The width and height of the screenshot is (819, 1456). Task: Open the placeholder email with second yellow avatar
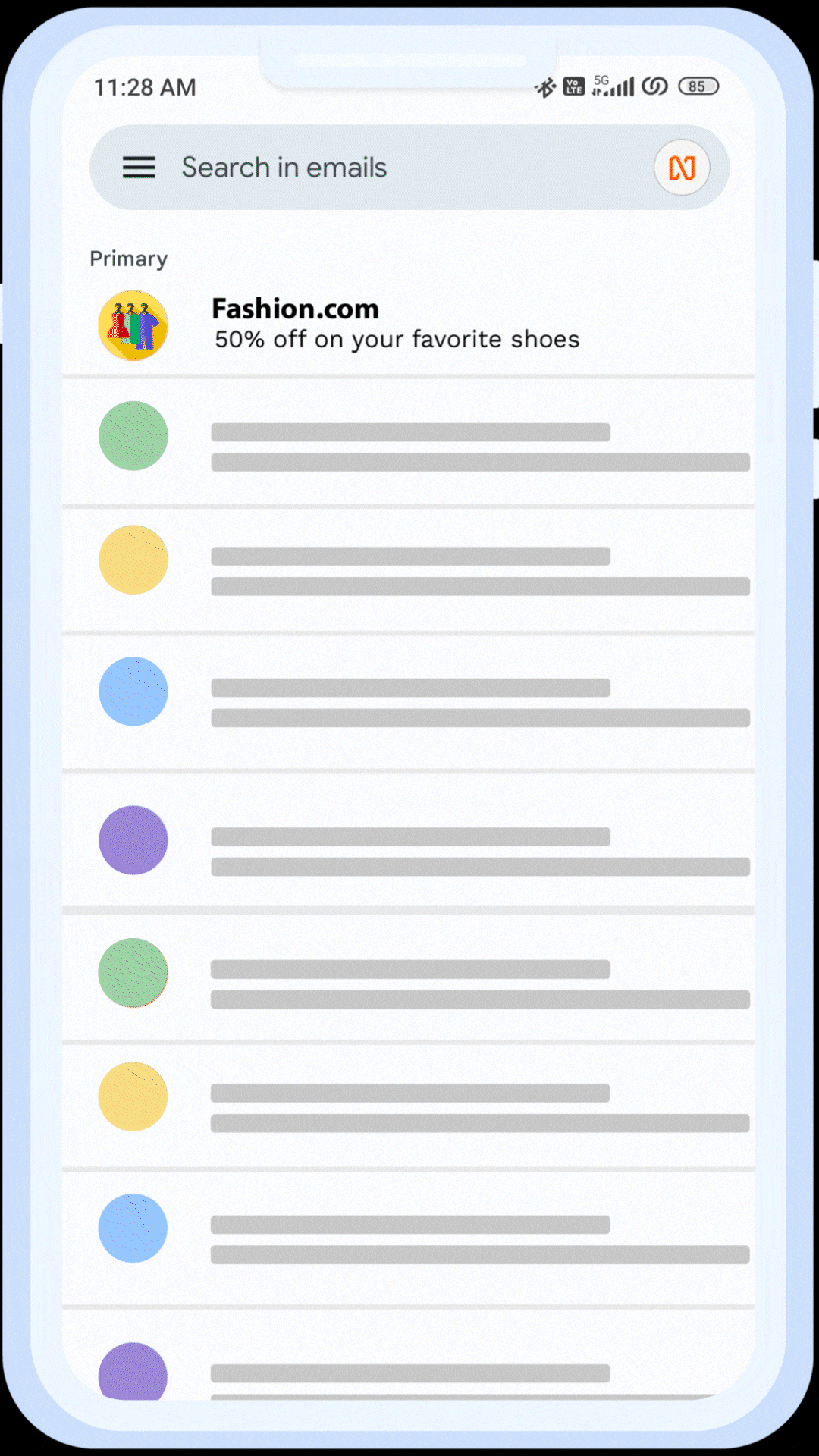click(408, 1106)
